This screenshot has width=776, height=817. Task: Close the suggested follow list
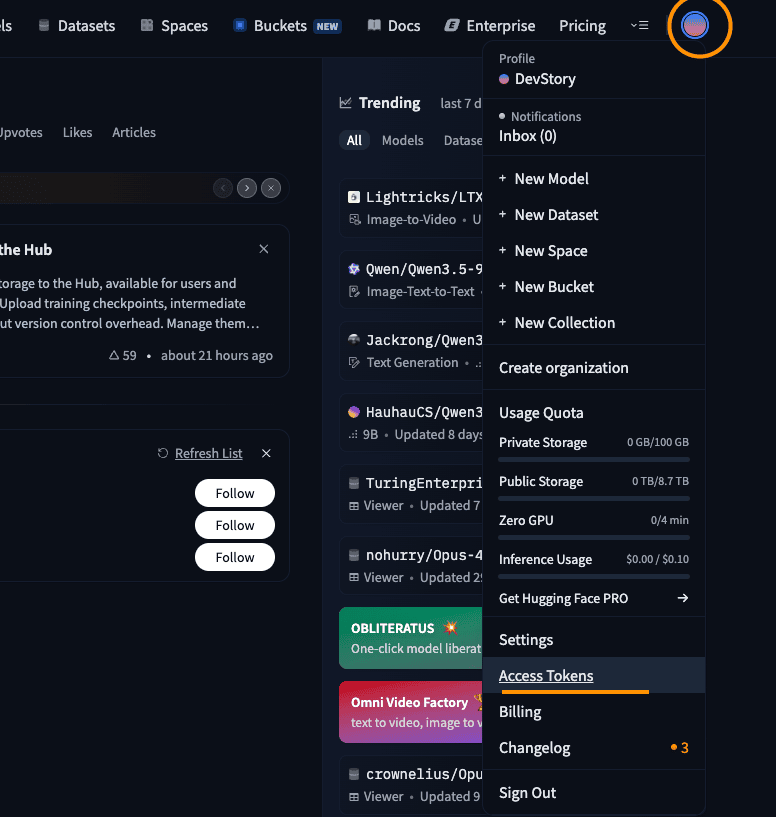(x=266, y=453)
